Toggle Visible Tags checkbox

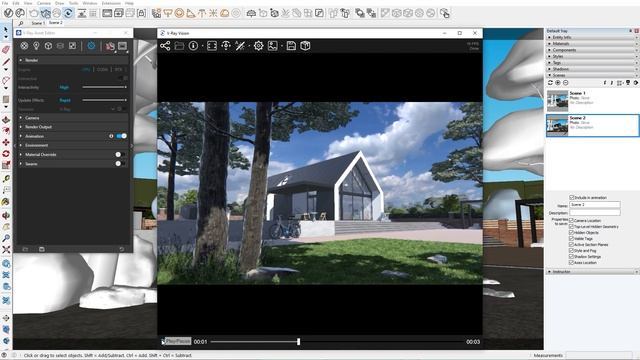pyautogui.click(x=571, y=238)
